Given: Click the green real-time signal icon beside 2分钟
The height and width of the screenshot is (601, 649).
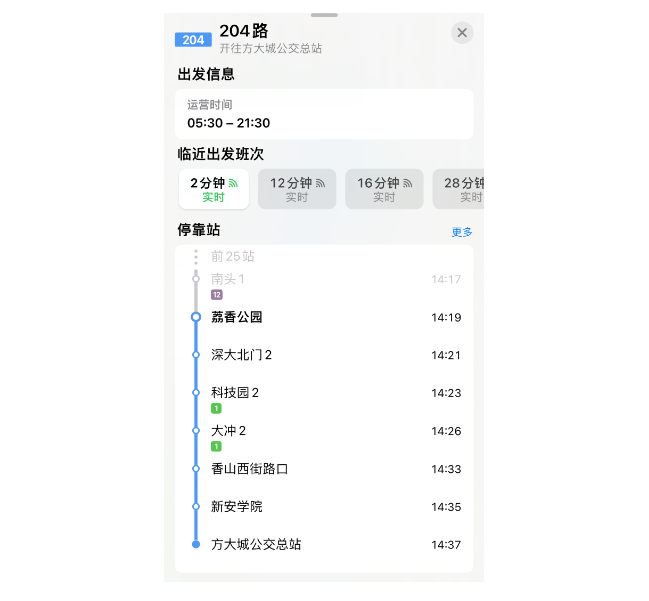Looking at the screenshot, I should (233, 183).
